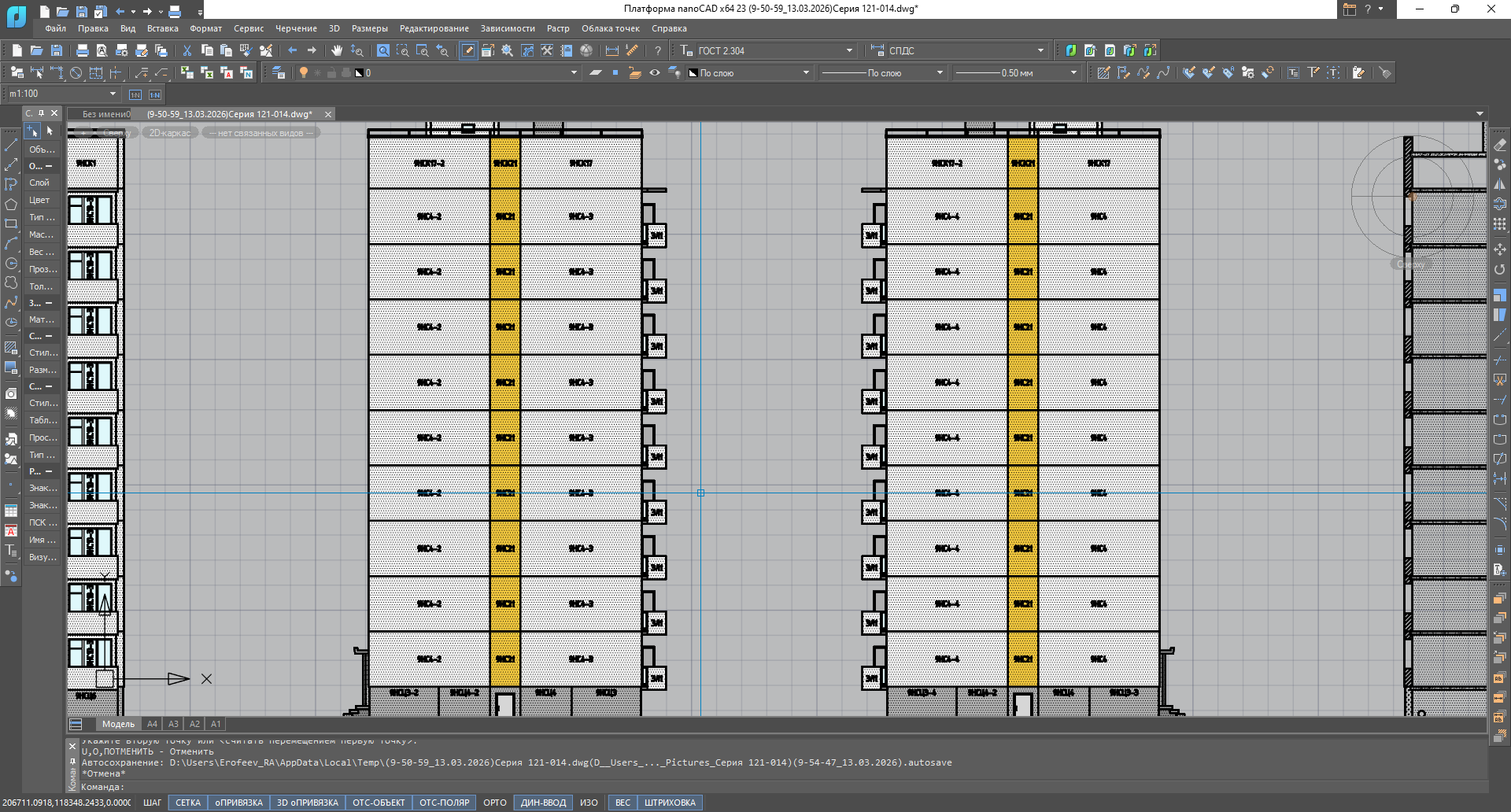The image size is (1511, 812).
Task: Close the Серия 121-014.dwg document tab
Action: coord(328,114)
